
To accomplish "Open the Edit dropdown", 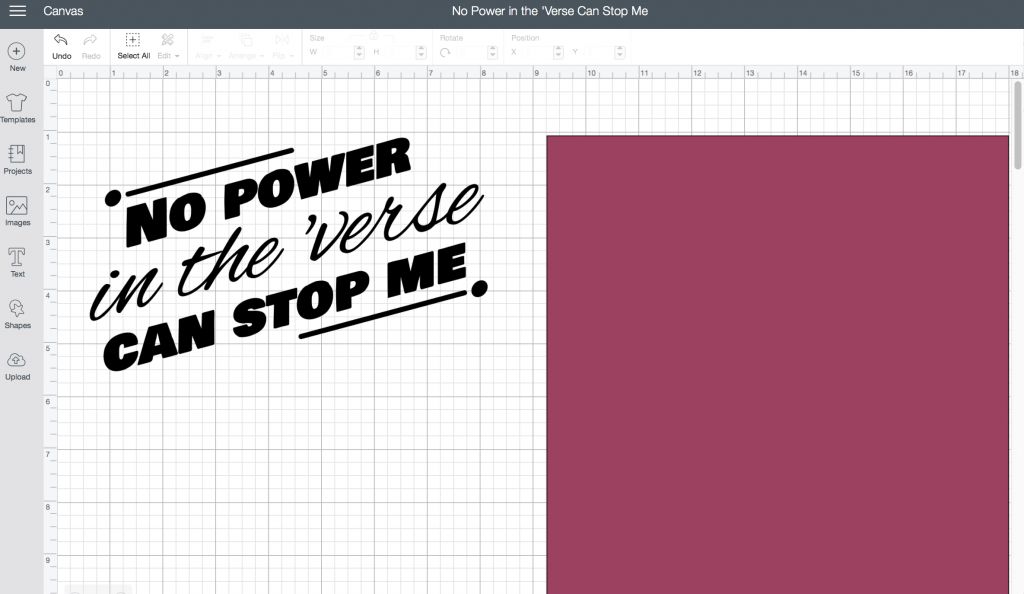I will [x=168, y=47].
